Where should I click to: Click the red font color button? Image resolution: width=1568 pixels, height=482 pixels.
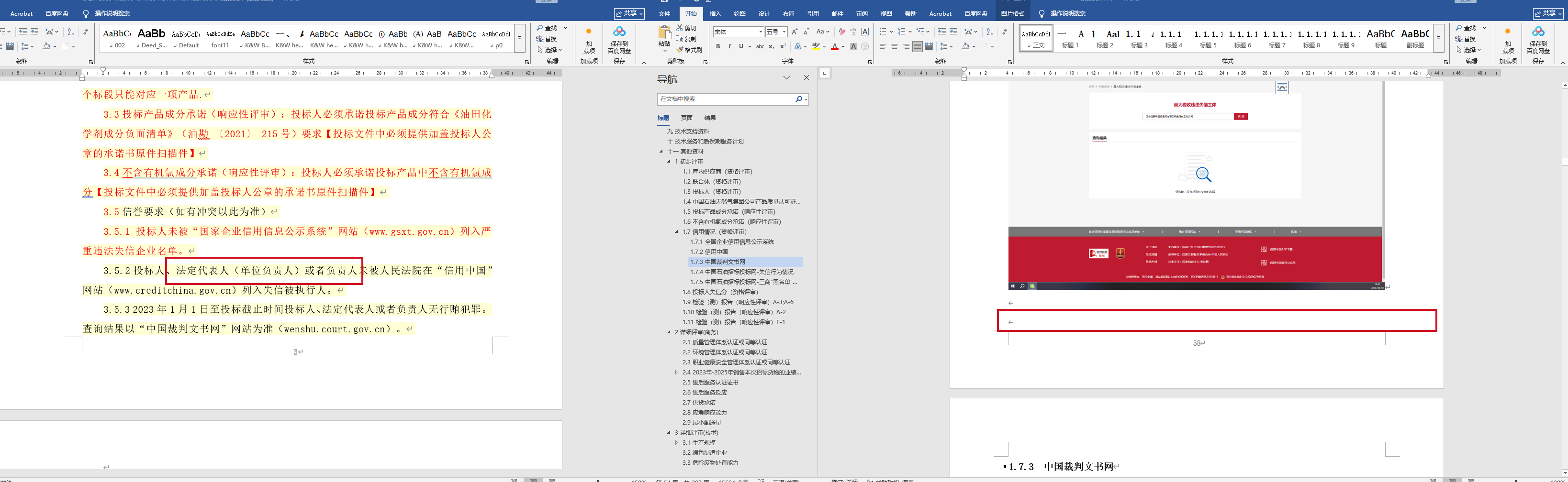835,46
